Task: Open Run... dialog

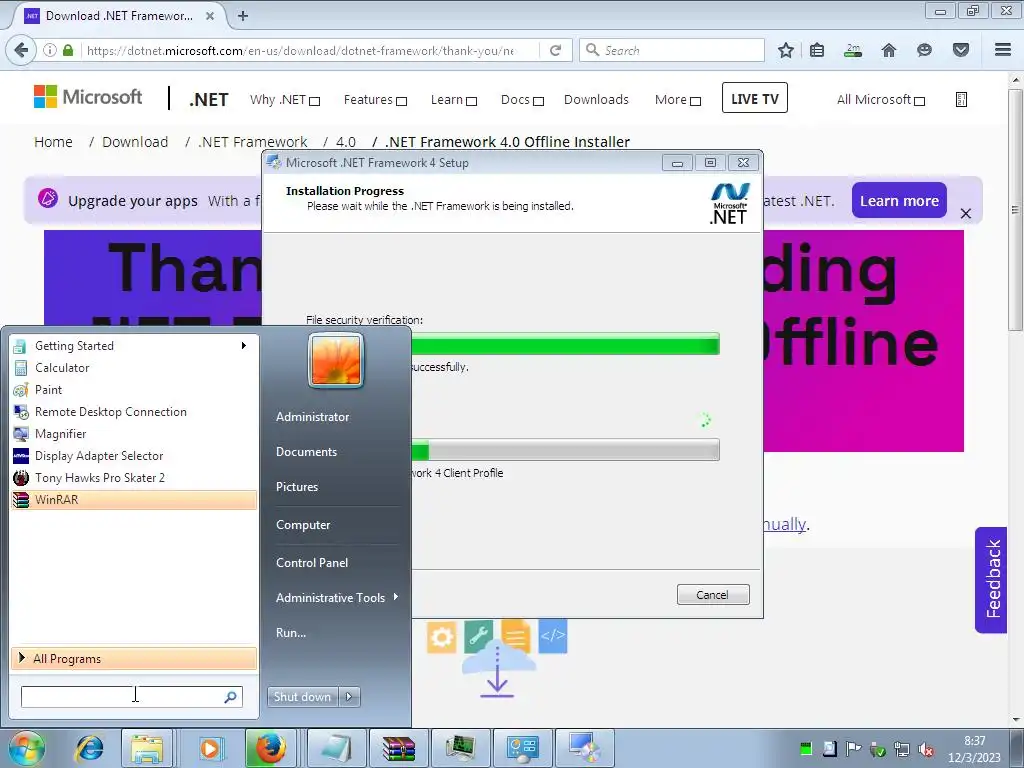Action: (291, 633)
